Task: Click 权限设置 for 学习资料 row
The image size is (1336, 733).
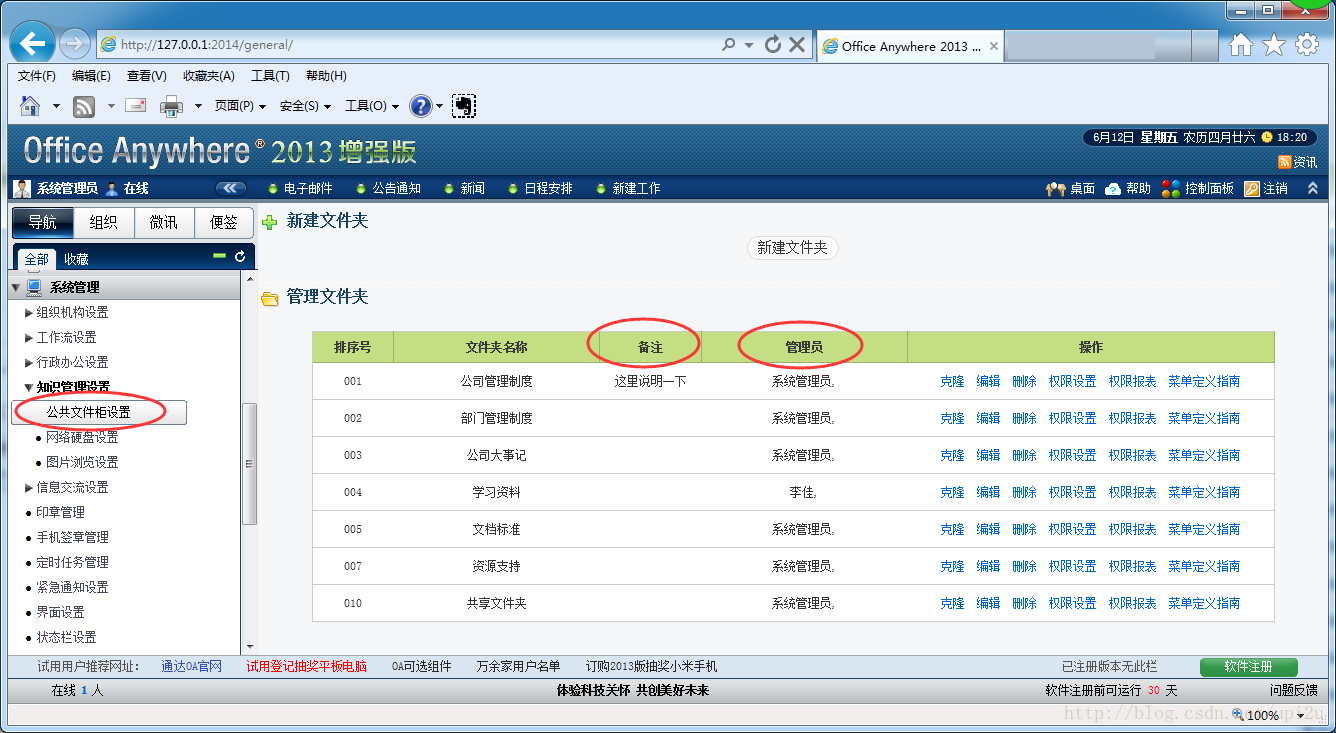Action: 1072,492
